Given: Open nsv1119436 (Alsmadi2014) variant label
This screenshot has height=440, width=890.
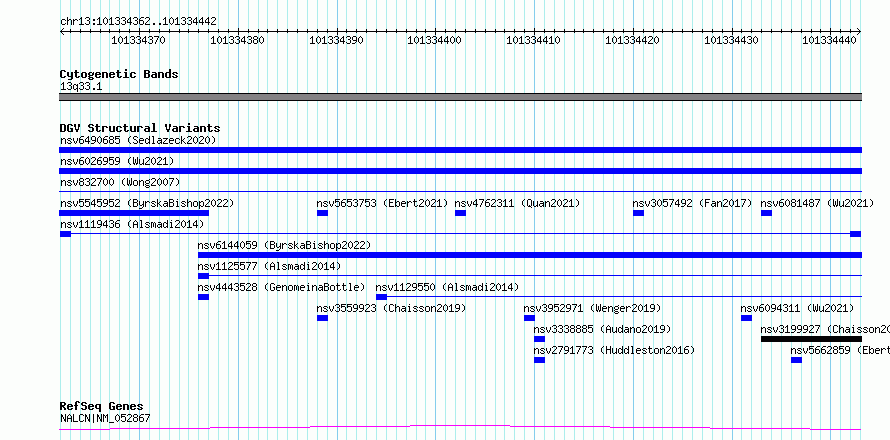Looking at the screenshot, I should click(x=132, y=224).
